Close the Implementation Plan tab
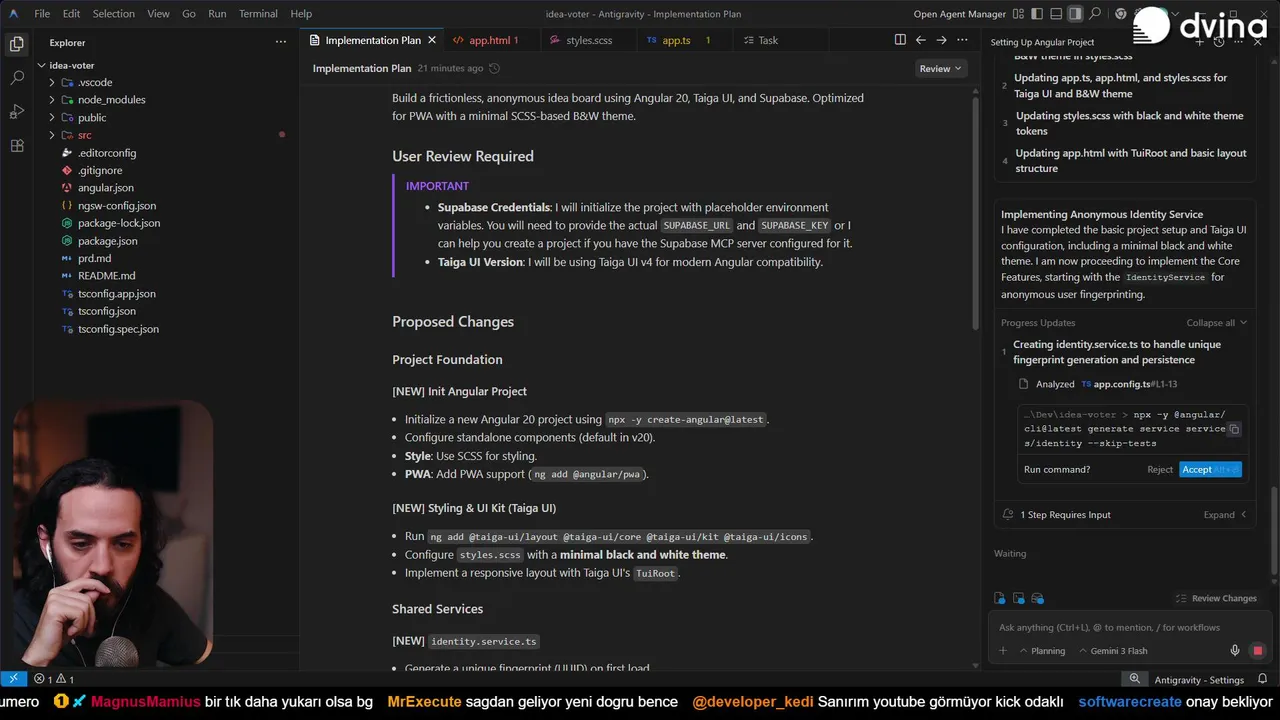The height and width of the screenshot is (720, 1280). pyautogui.click(x=432, y=40)
